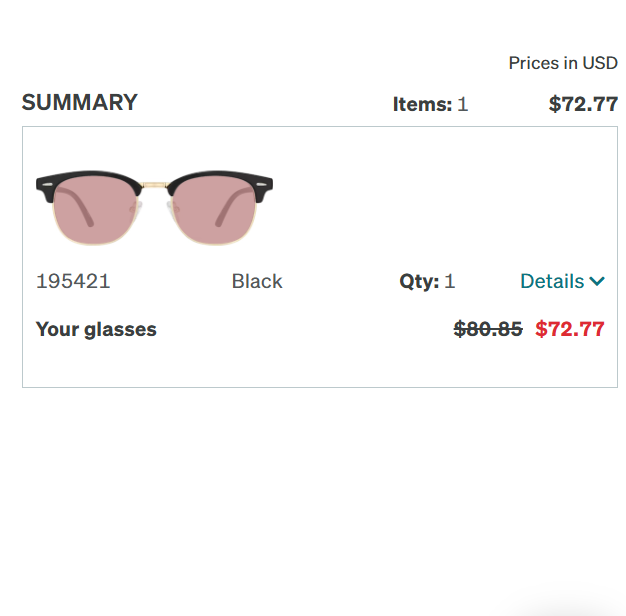The image size is (626, 616).
Task: Click the gold bridge of the sunglasses
Action: 154,187
